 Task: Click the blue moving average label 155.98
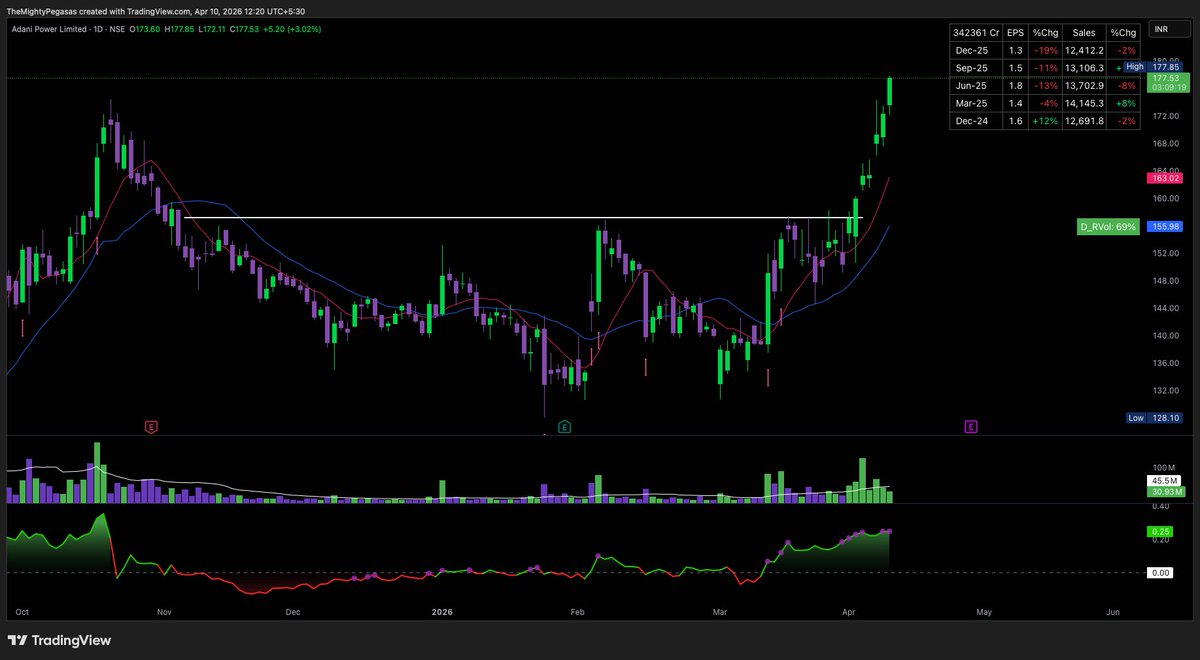point(1165,227)
